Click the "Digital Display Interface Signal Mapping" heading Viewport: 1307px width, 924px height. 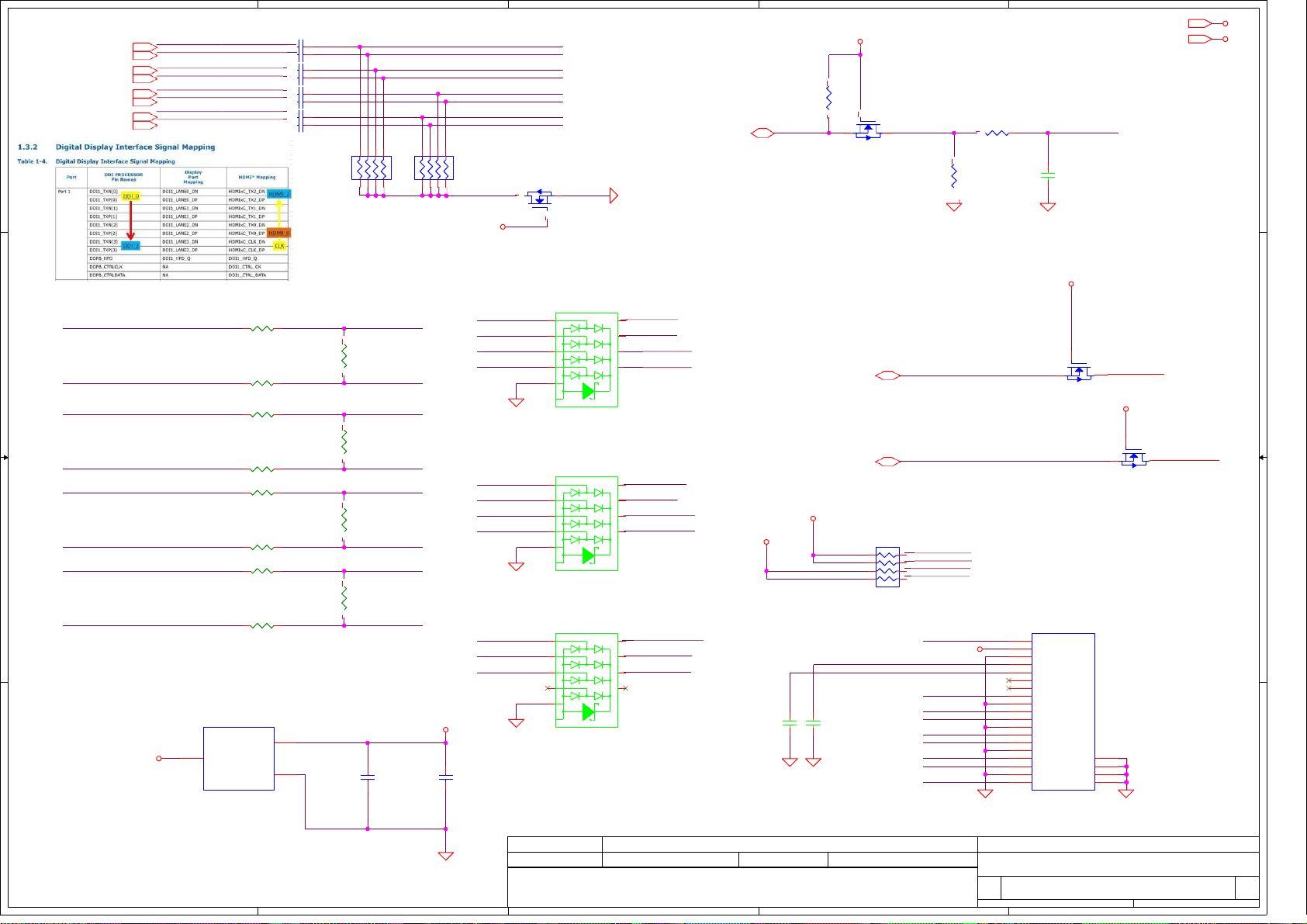(135, 147)
